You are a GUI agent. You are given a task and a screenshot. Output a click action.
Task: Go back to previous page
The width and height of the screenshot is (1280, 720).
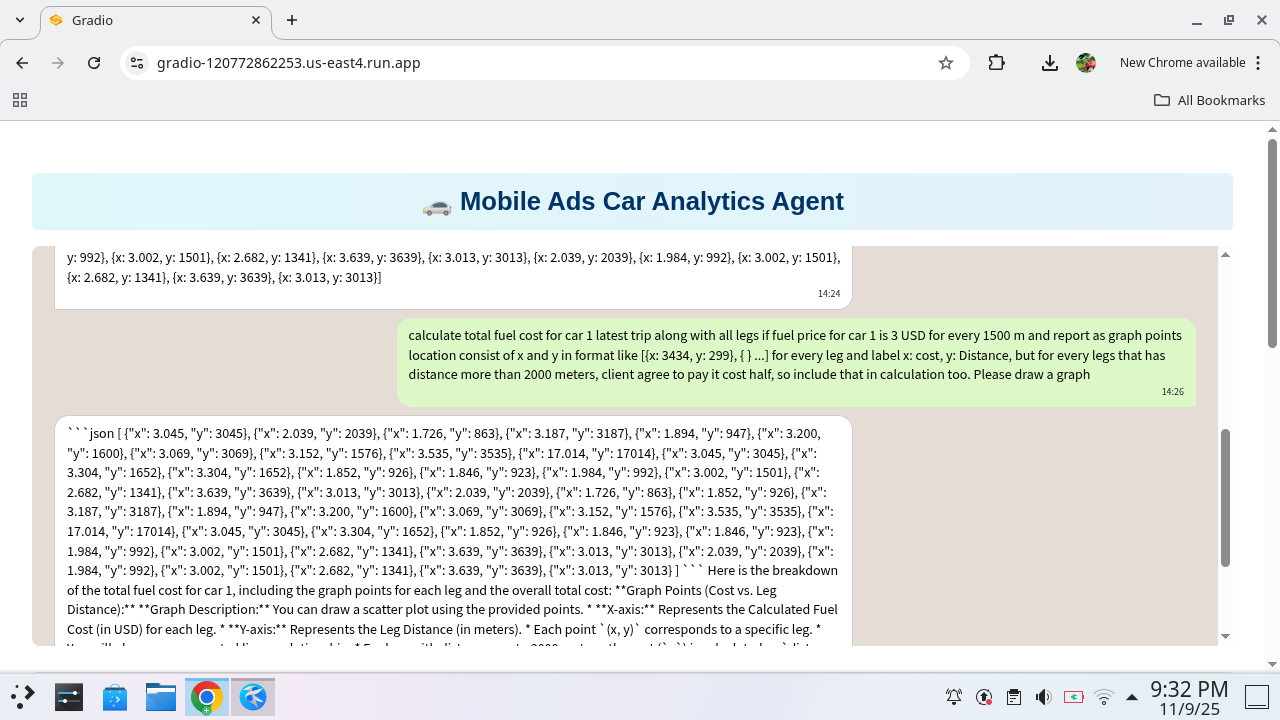click(x=22, y=63)
